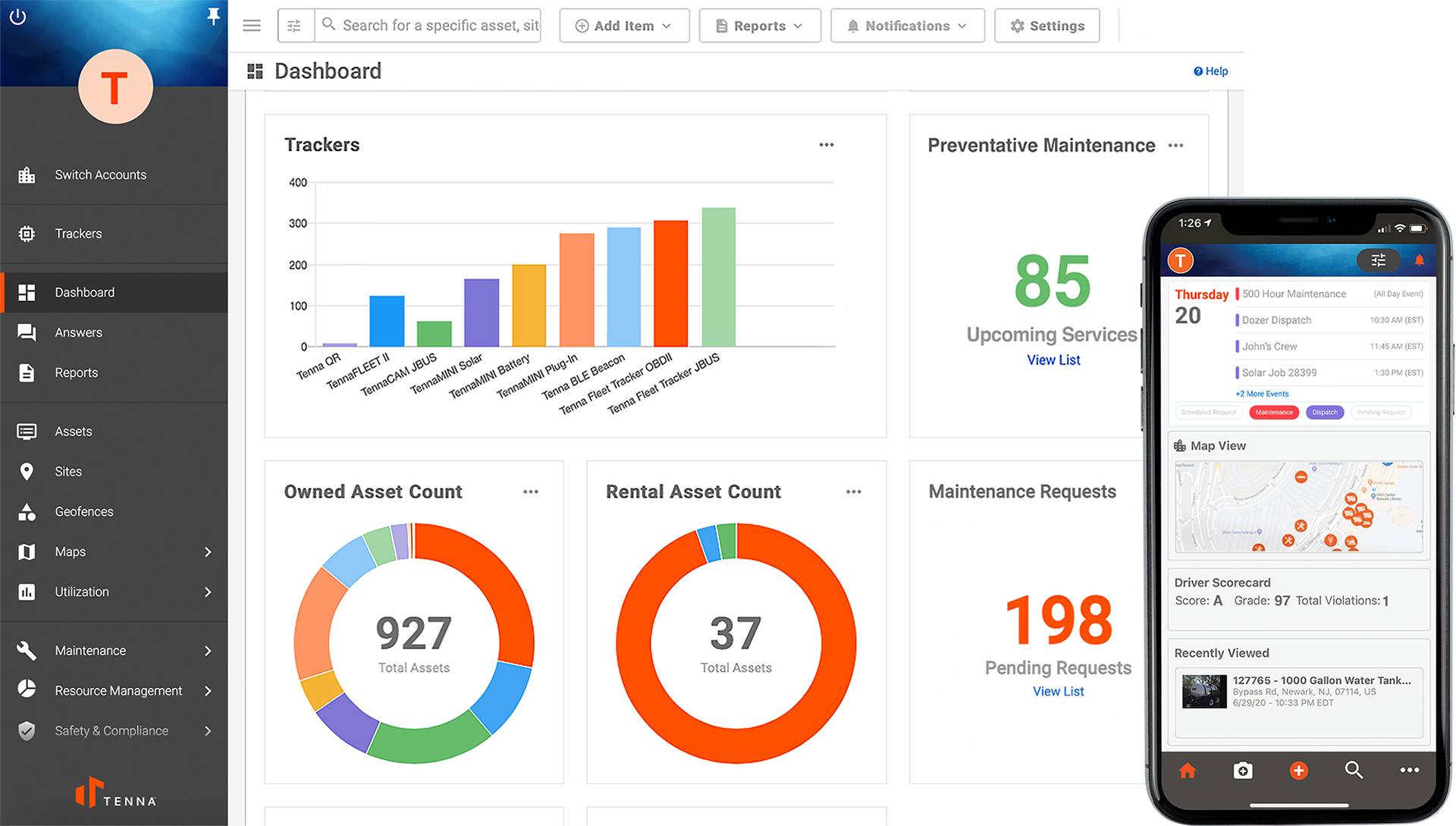Open Preventative Maintenance widget options menu
Viewport: 1456px width, 826px height.
coord(1175,146)
